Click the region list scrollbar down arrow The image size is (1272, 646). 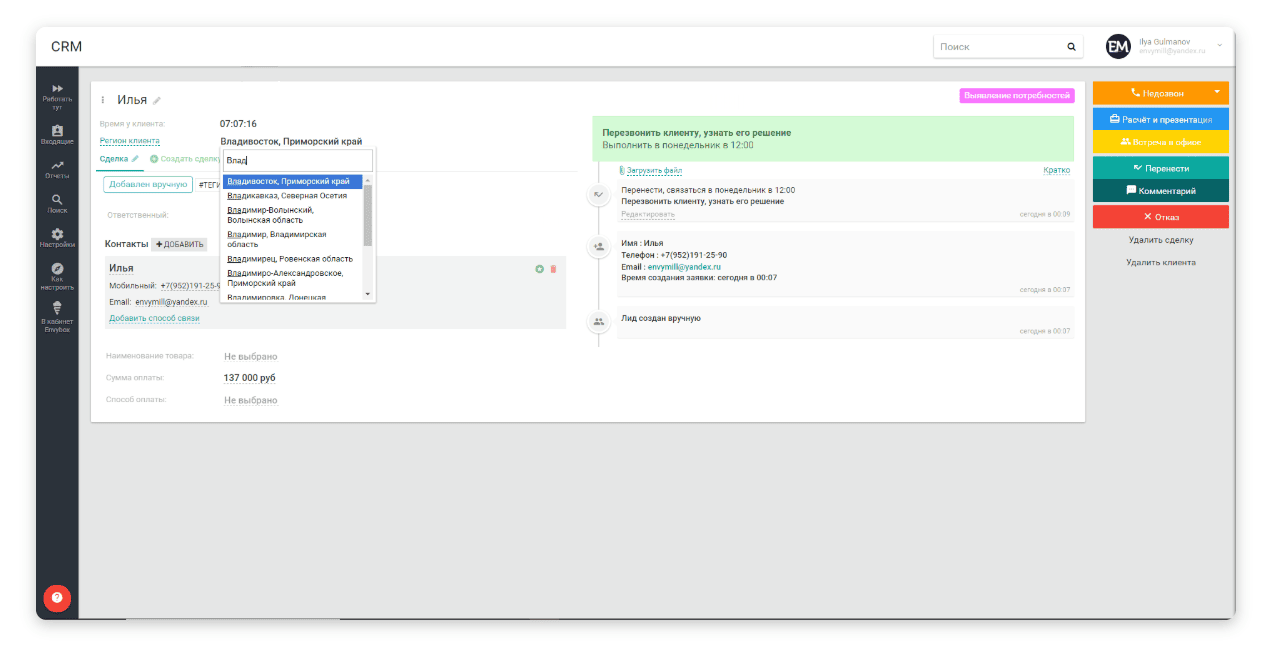(367, 294)
